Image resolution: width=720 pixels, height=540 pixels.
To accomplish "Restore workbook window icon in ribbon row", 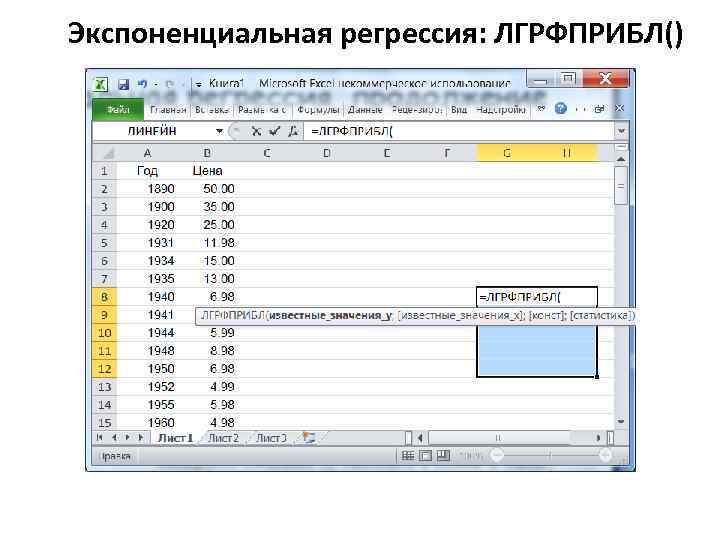I will tap(599, 109).
